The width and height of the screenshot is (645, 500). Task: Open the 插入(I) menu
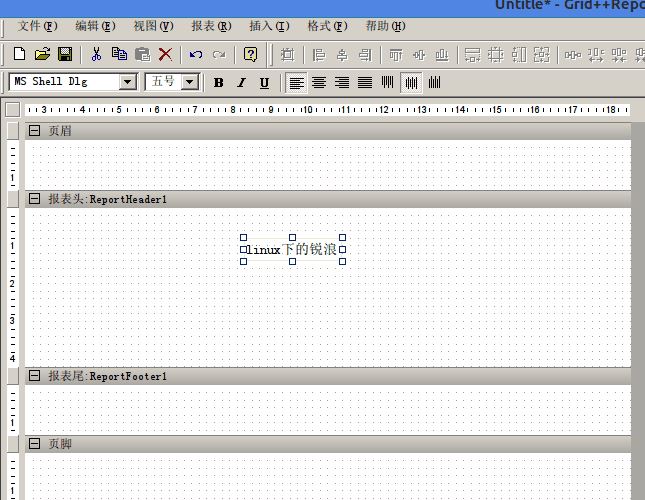click(x=269, y=26)
